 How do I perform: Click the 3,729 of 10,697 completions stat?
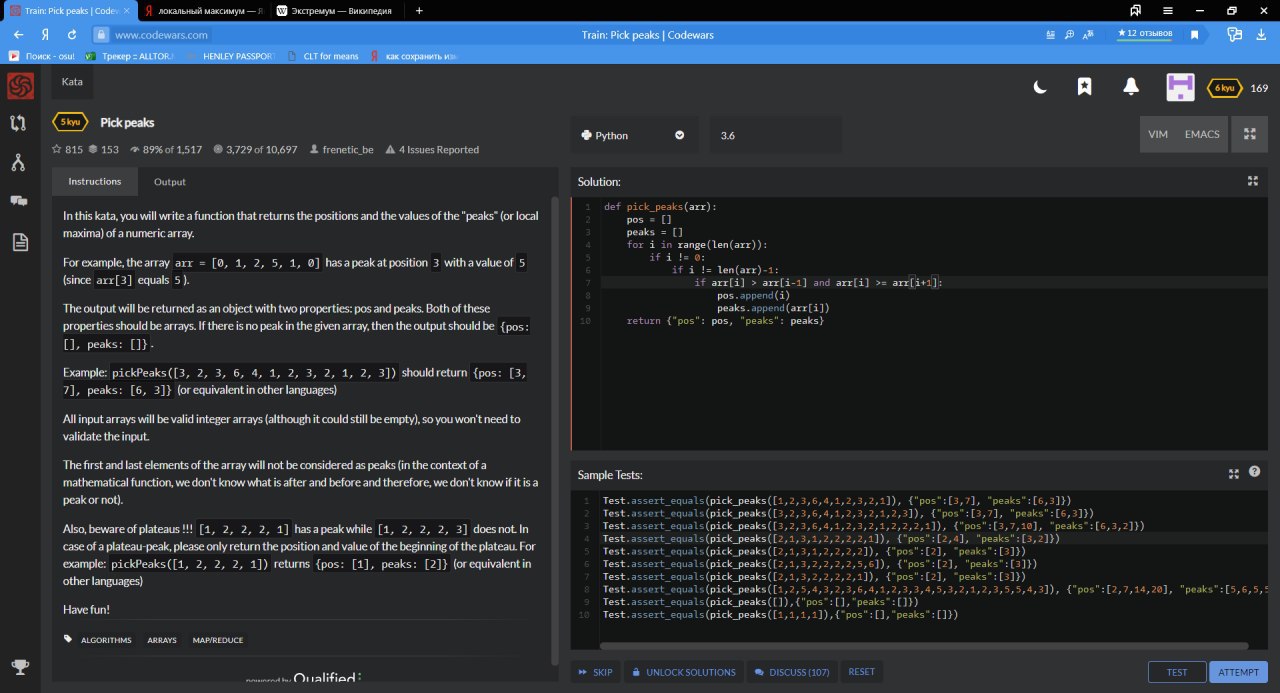coord(255,150)
